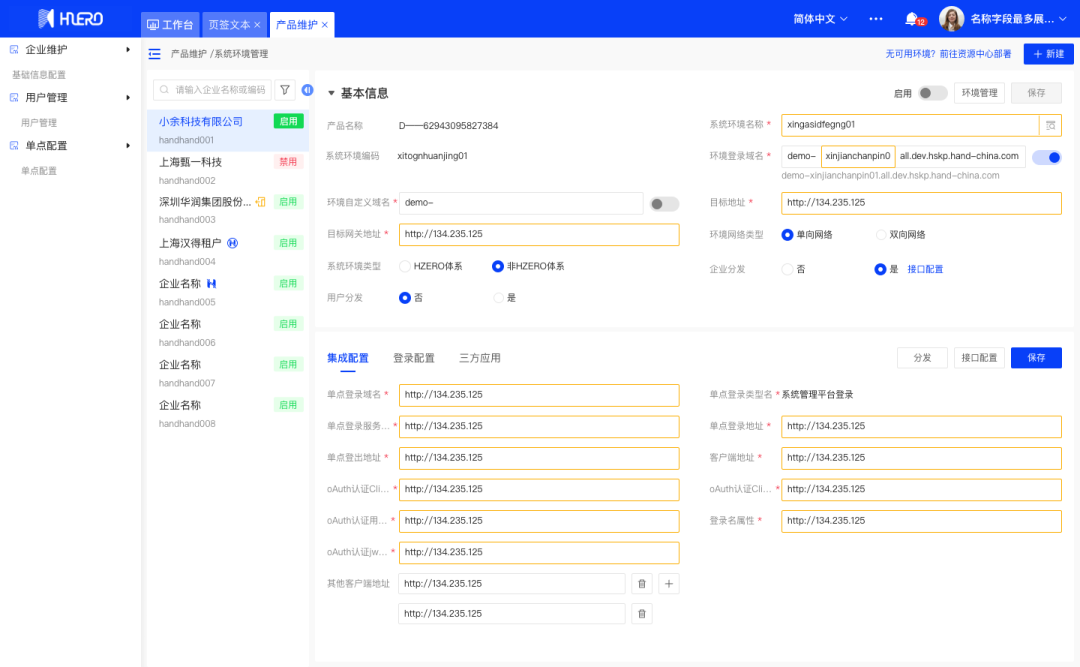This screenshot has height=667, width=1080.
Task: Click the 新建 button
Action: tap(1048, 54)
